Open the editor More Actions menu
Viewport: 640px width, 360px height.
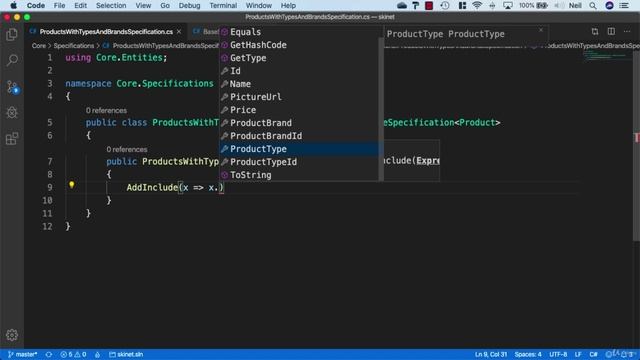click(x=627, y=31)
